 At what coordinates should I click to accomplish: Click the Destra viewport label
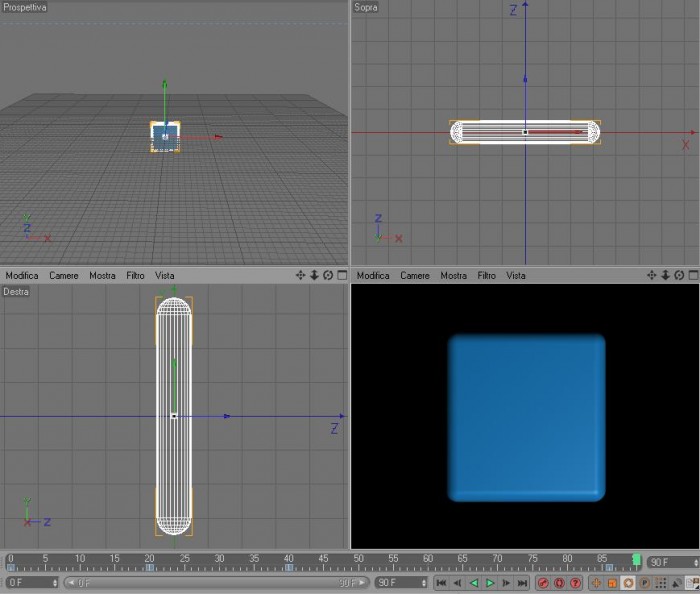(x=16, y=291)
